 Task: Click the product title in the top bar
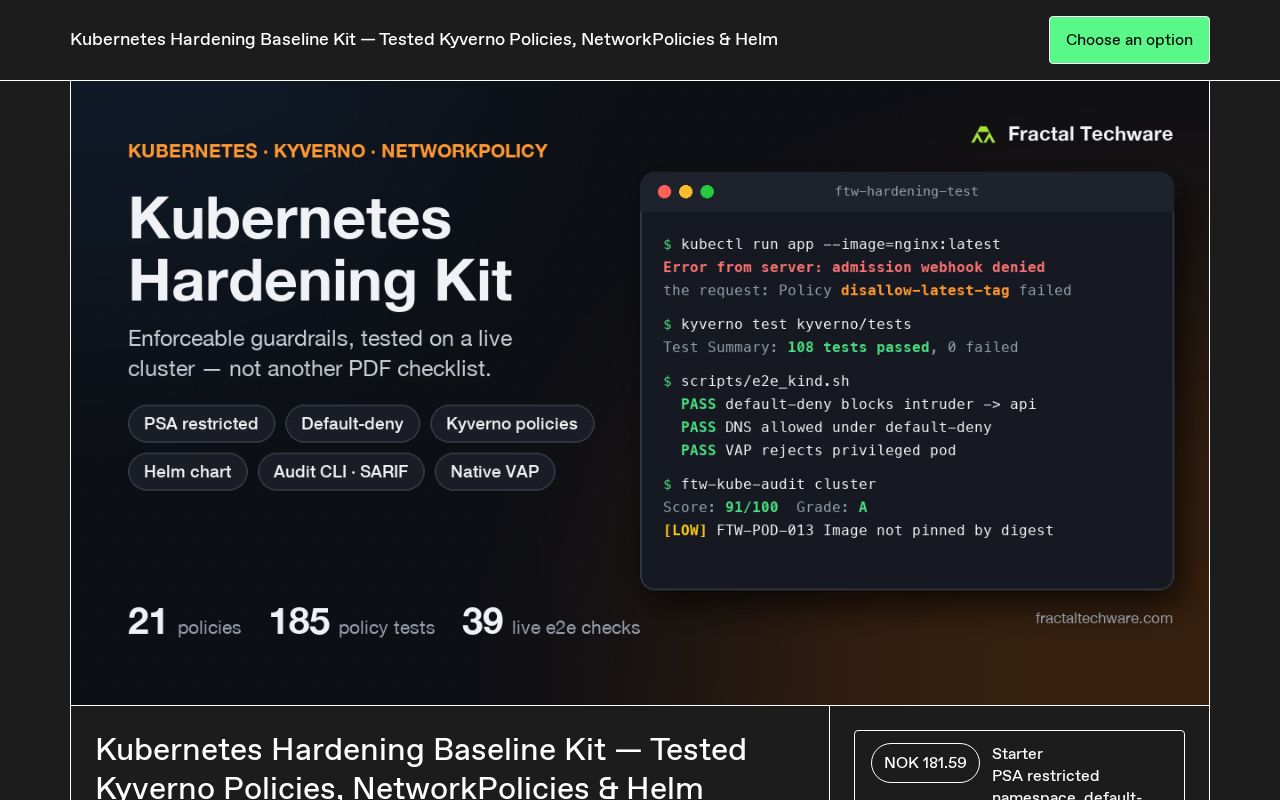pos(424,40)
